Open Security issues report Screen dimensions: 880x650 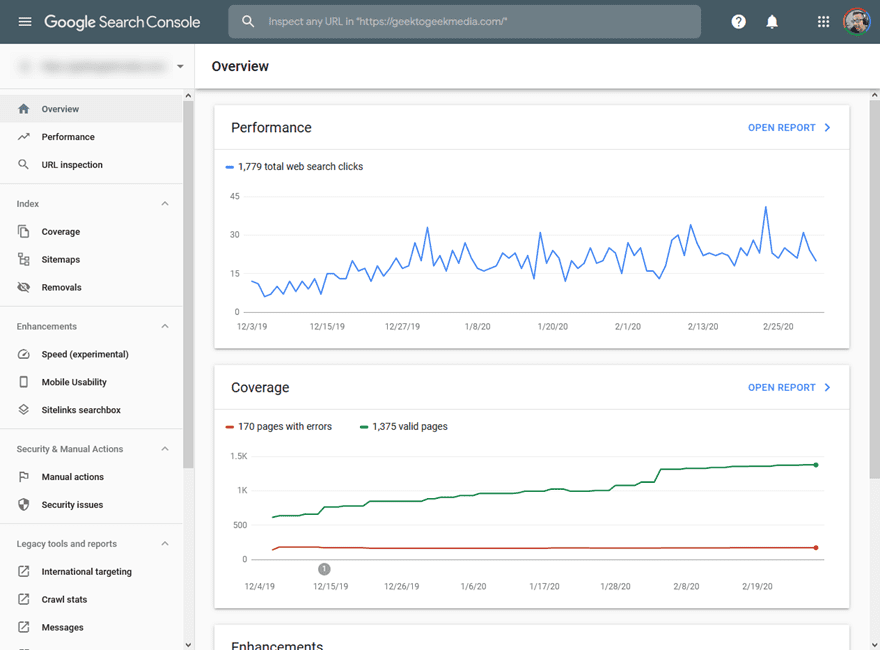[x=72, y=505]
